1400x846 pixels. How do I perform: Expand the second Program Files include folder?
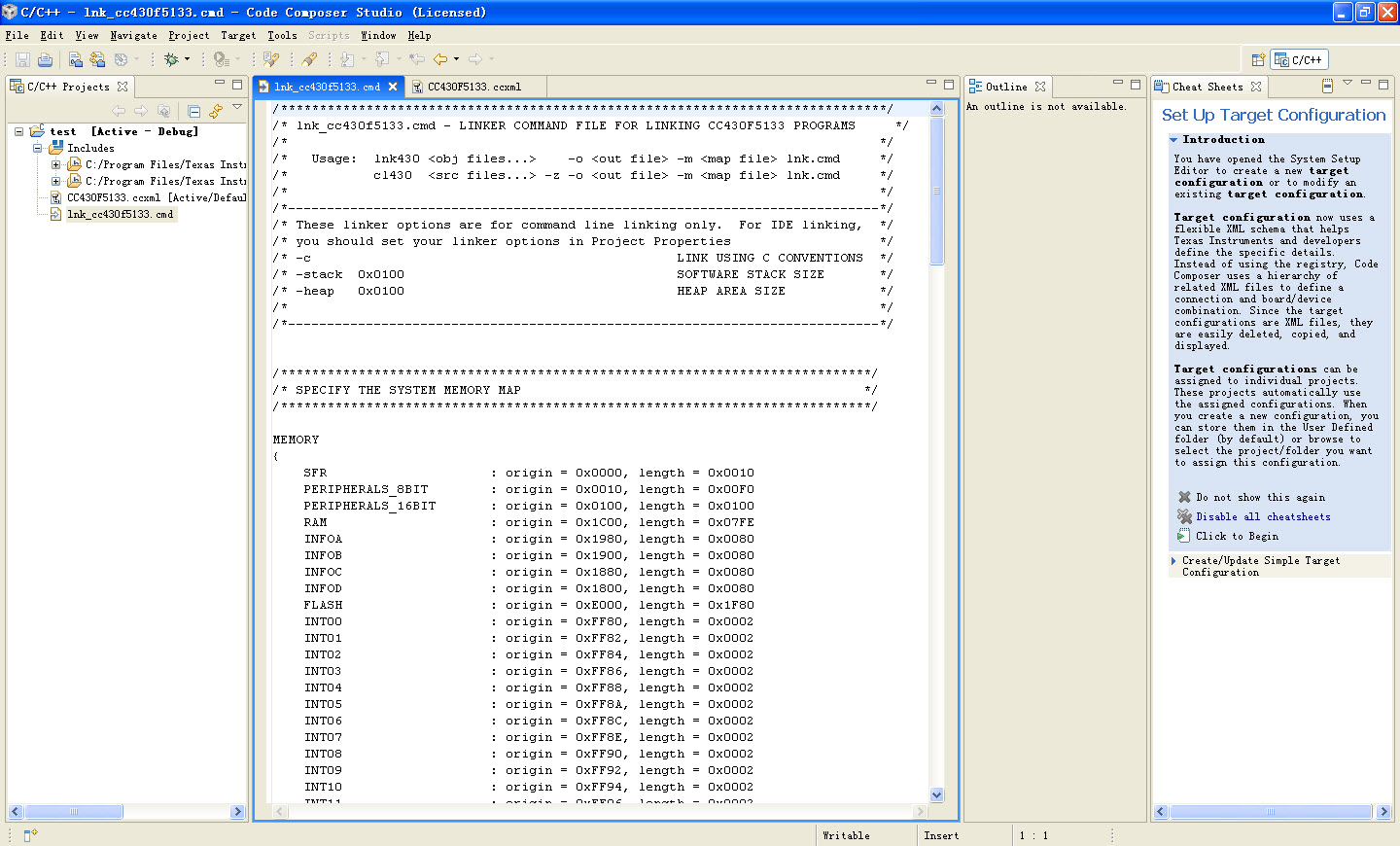pyautogui.click(x=55, y=181)
